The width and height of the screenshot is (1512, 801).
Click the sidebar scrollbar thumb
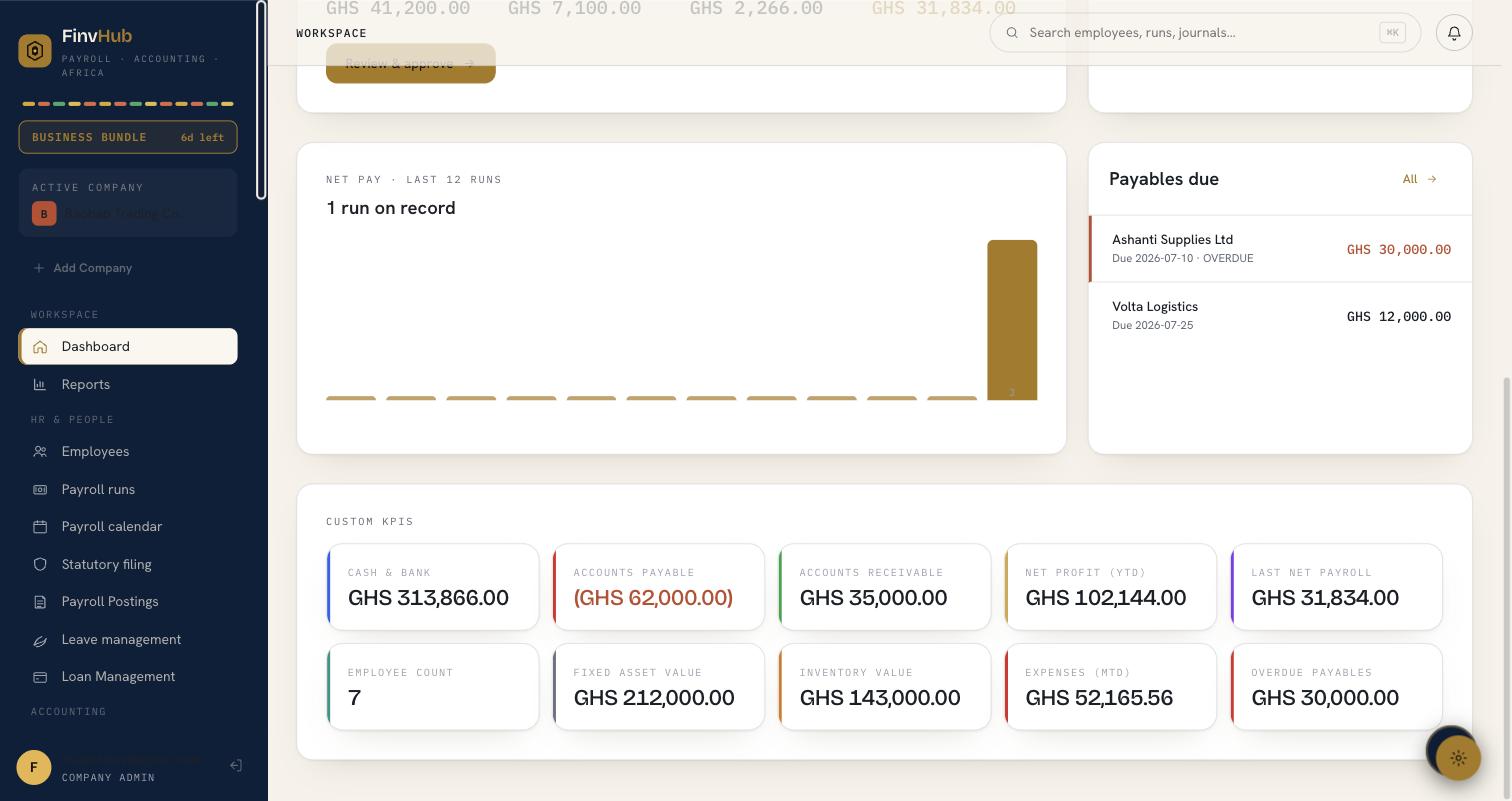(261, 100)
